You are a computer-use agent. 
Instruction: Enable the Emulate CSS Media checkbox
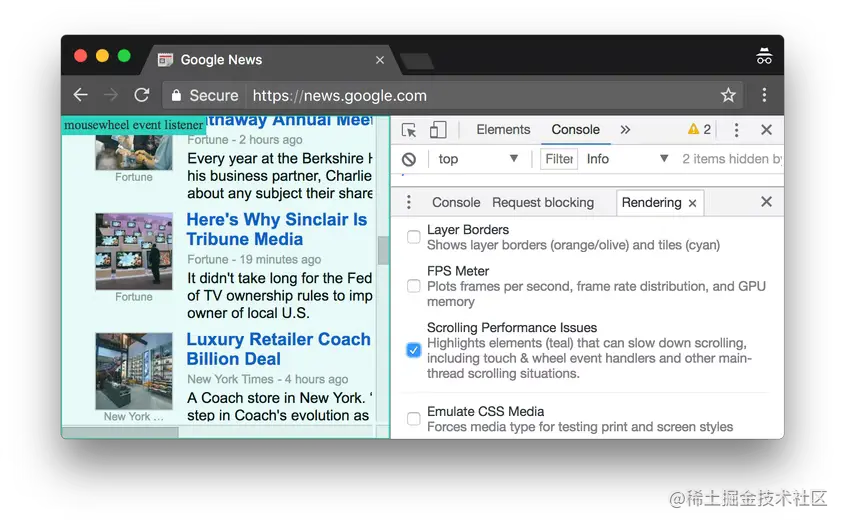413,419
